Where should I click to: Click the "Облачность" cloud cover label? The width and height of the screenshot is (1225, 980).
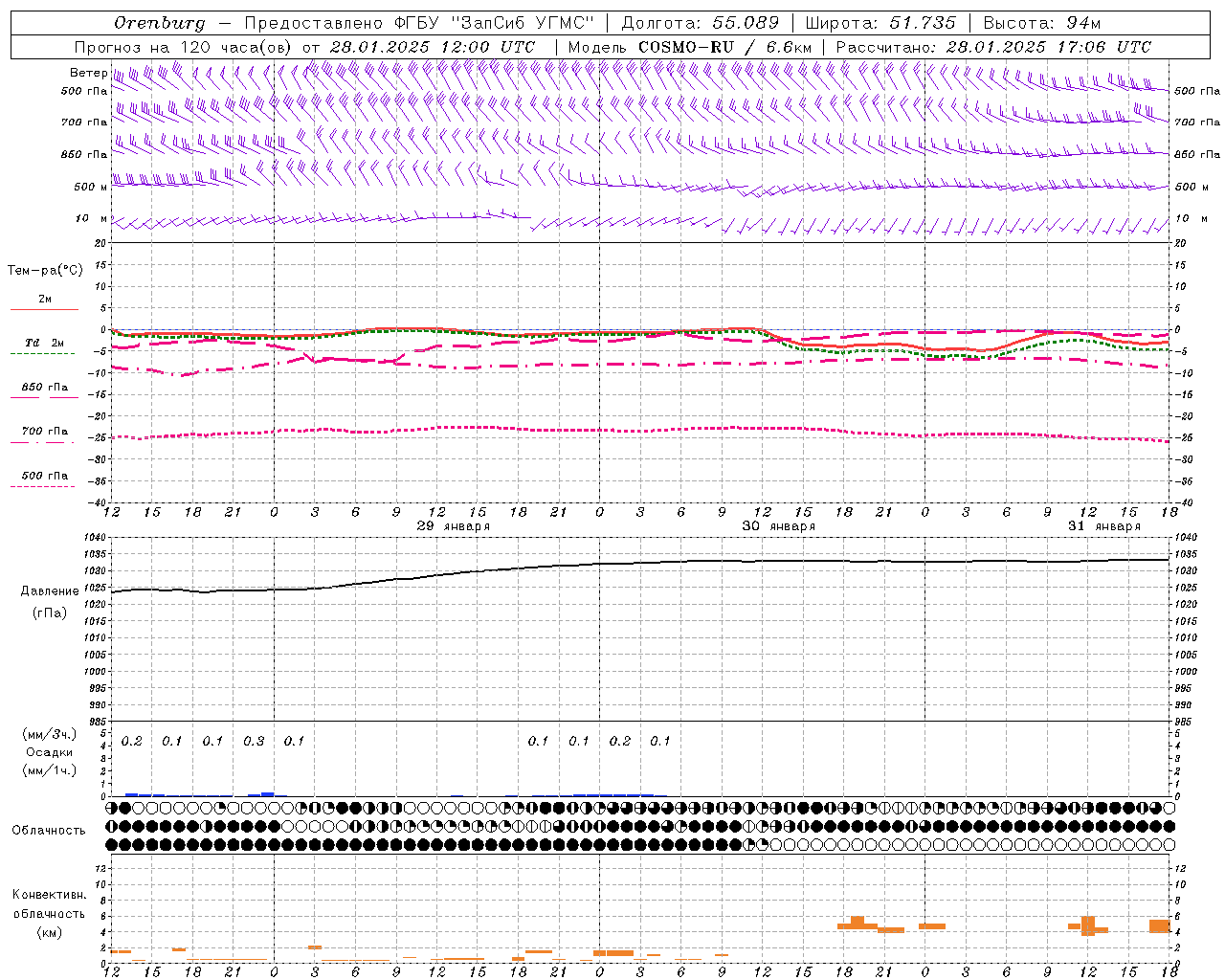click(49, 830)
